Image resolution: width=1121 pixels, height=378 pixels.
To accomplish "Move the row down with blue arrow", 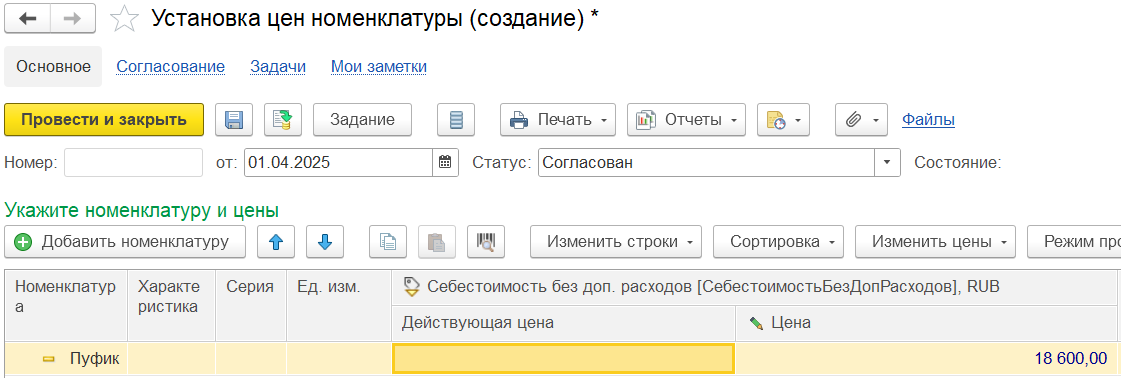I will pyautogui.click(x=325, y=242).
